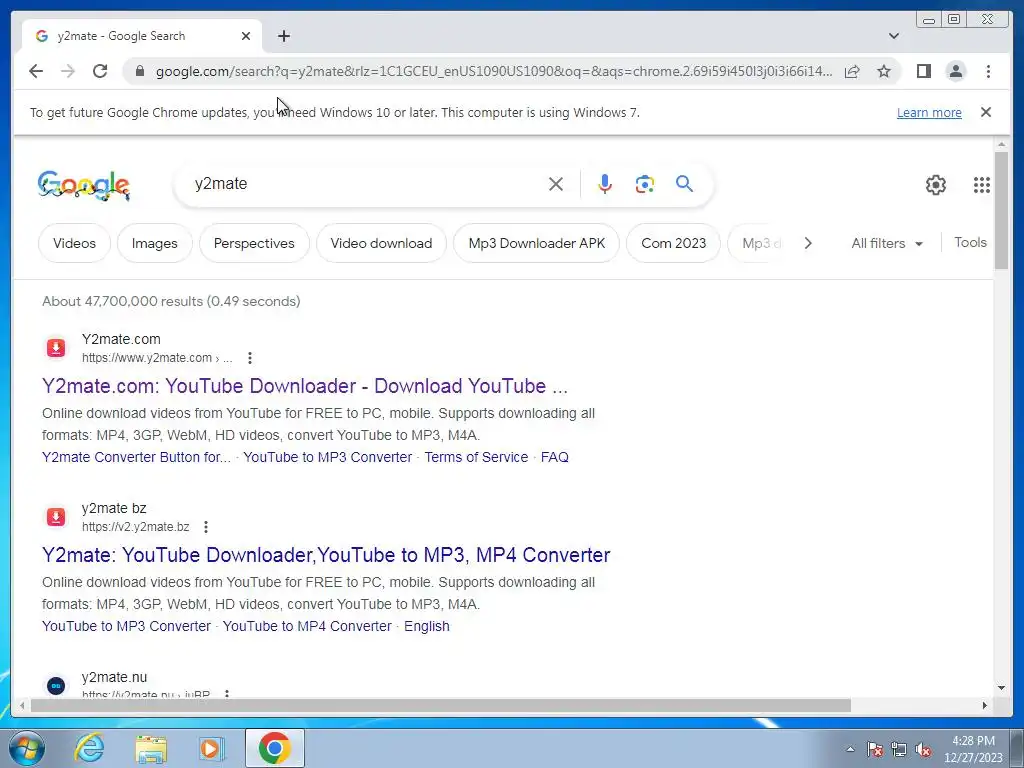Search by image with Google Lens
Screen dimensions: 1024x768
coord(645,184)
